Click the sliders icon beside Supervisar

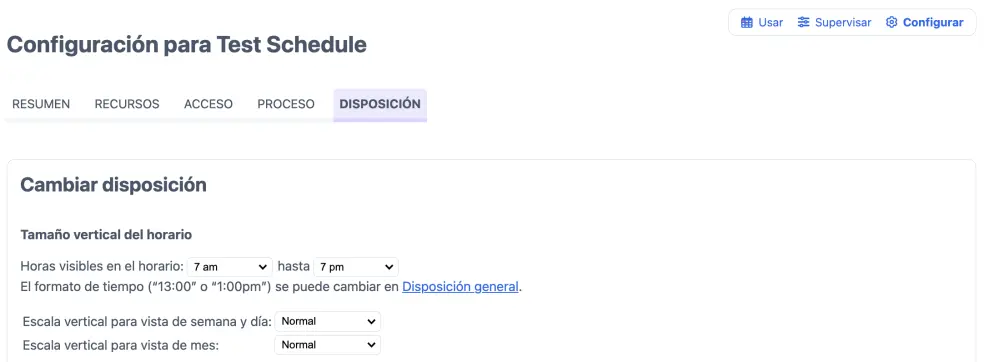tap(803, 23)
